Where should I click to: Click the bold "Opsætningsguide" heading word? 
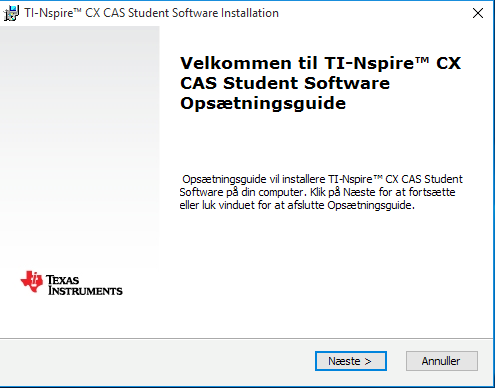tap(263, 103)
